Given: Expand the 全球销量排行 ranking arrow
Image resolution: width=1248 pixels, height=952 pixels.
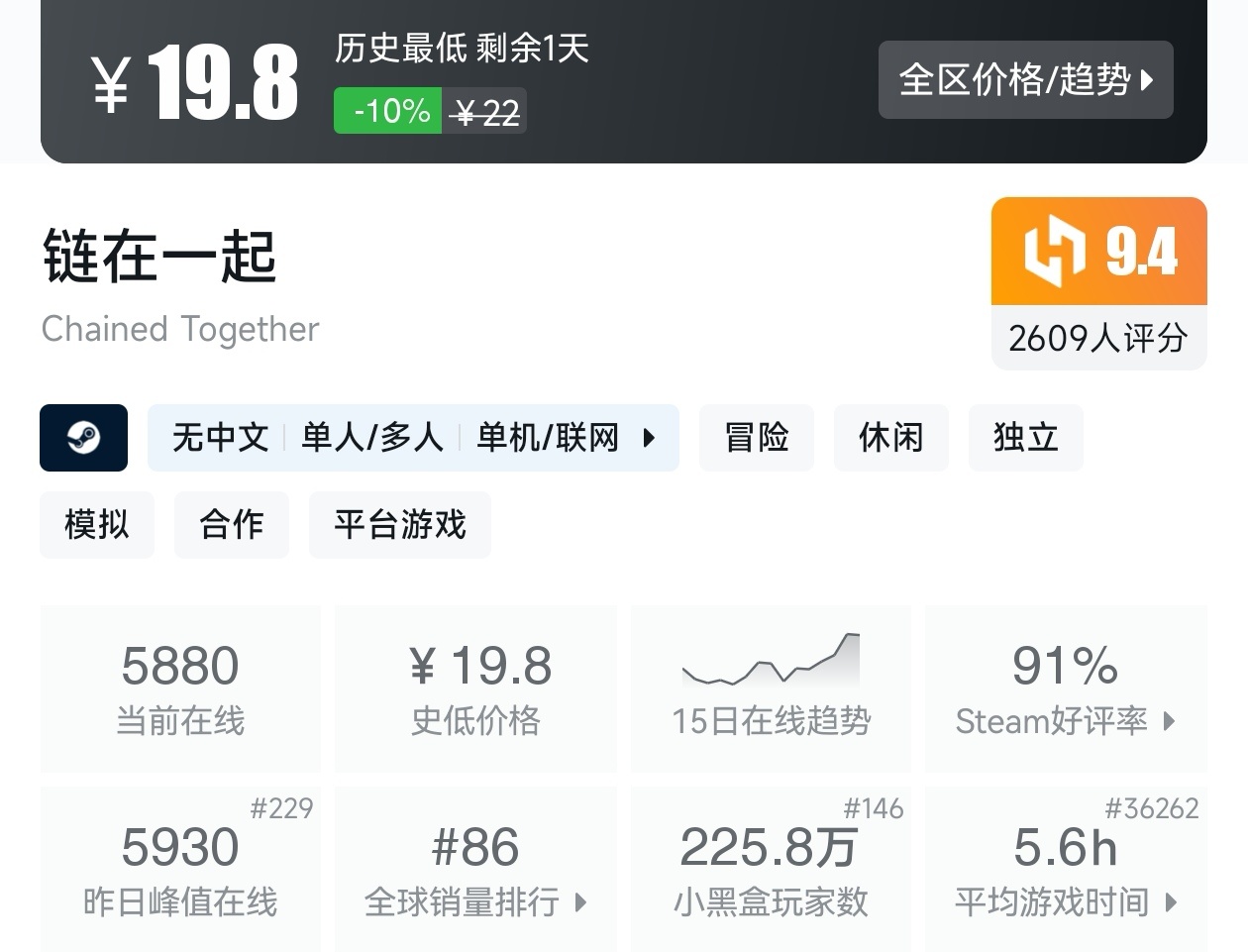Looking at the screenshot, I should pyautogui.click(x=580, y=902).
